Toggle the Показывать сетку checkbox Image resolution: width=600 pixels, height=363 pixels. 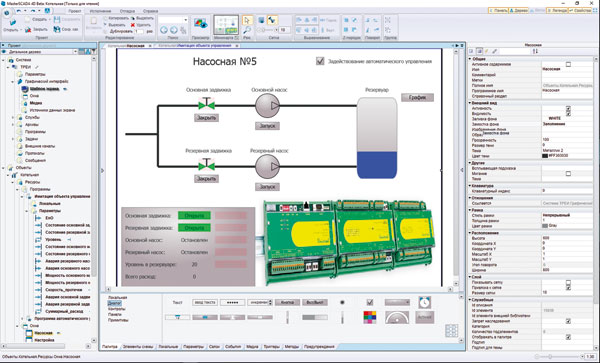(x=568, y=282)
